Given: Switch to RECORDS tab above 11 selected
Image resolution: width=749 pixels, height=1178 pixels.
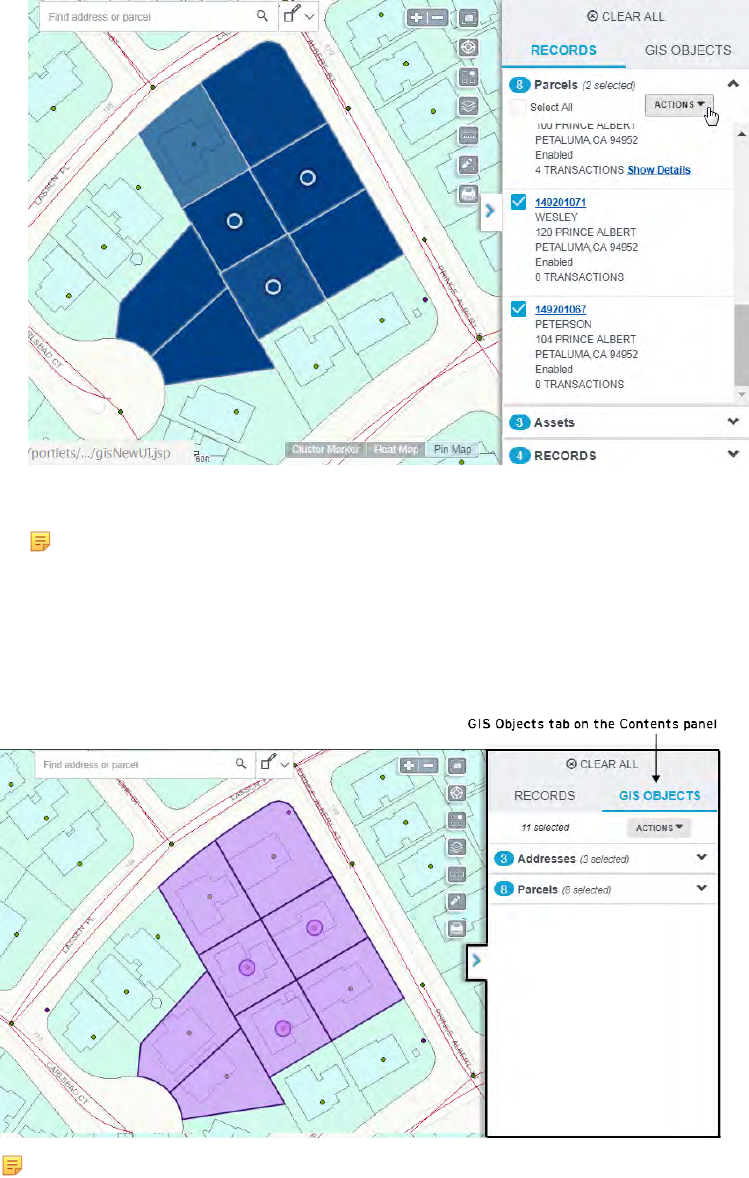Looking at the screenshot, I should (544, 796).
